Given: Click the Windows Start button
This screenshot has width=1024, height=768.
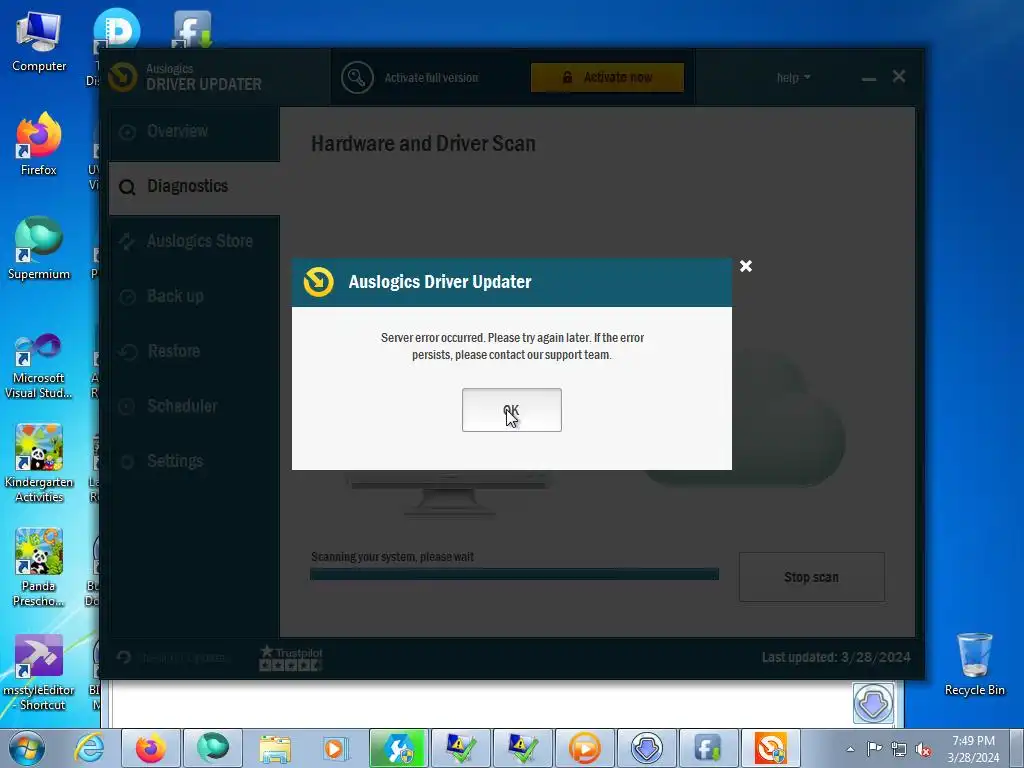Looking at the screenshot, I should click(x=27, y=748).
